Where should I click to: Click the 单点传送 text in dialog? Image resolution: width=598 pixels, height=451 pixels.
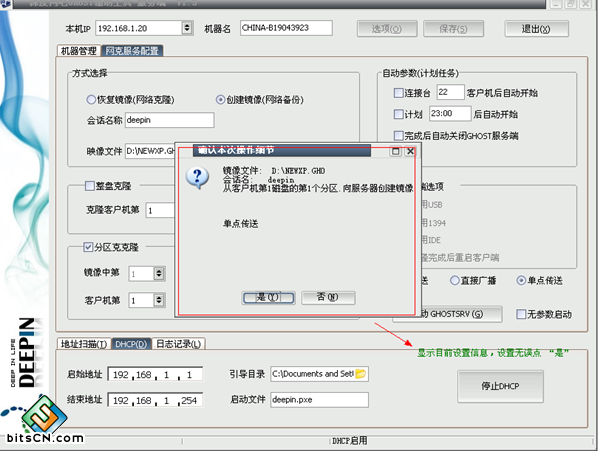pyautogui.click(x=241, y=224)
